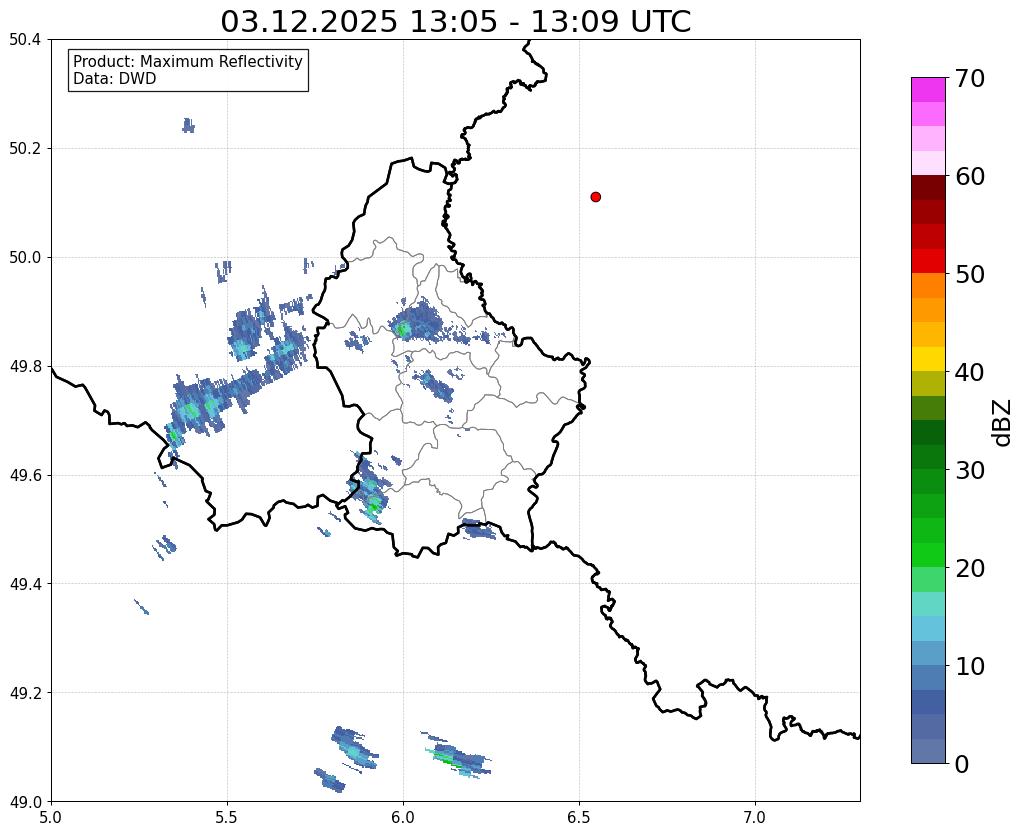The image size is (1023, 834).
Task: Click the 20 tick on the colorbar
Action: pos(970,568)
